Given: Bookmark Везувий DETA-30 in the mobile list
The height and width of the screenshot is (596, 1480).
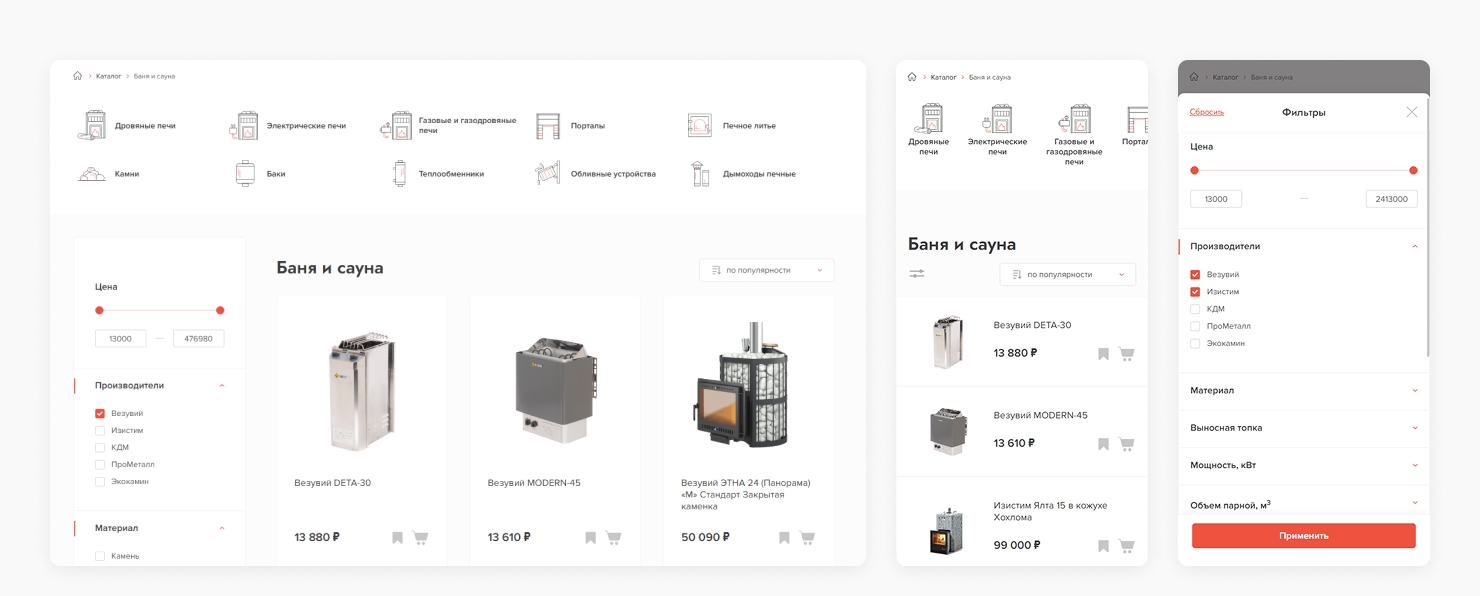Looking at the screenshot, I should [1103, 354].
